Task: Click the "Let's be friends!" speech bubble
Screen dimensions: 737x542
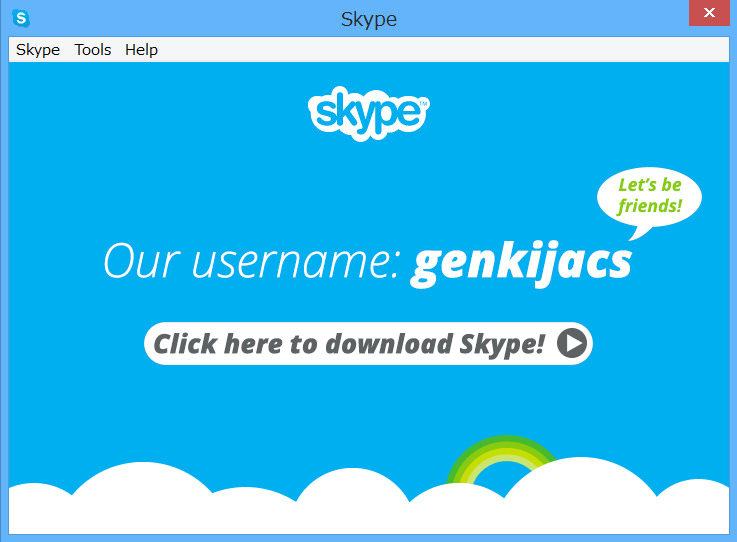Action: pos(649,196)
